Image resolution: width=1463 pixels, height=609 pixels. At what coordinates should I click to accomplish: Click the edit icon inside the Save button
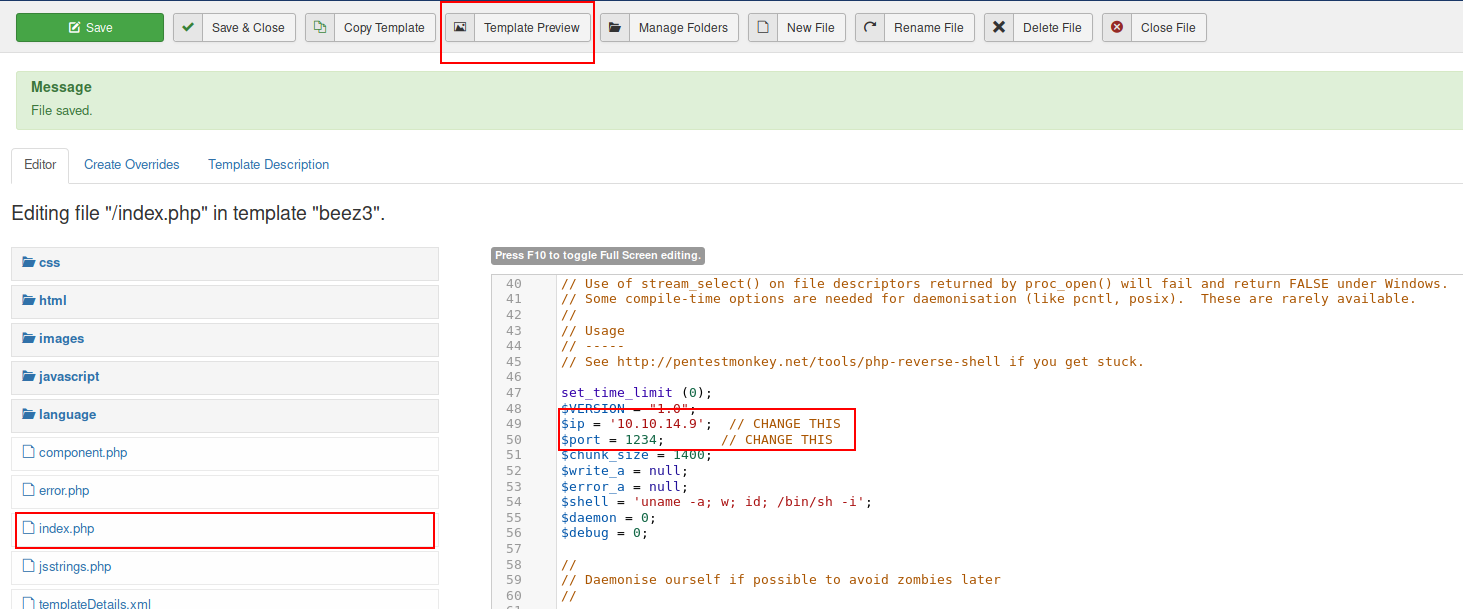[x=74, y=28]
